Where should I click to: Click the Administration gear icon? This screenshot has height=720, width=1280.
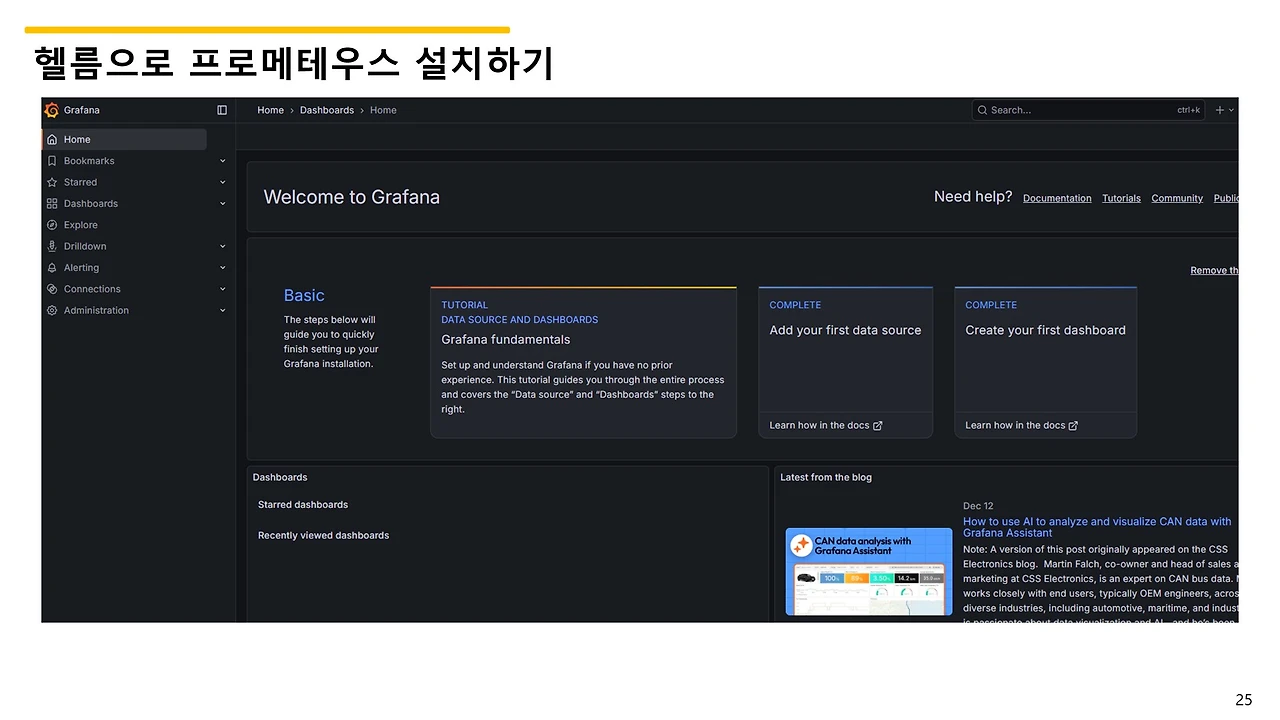point(52,310)
